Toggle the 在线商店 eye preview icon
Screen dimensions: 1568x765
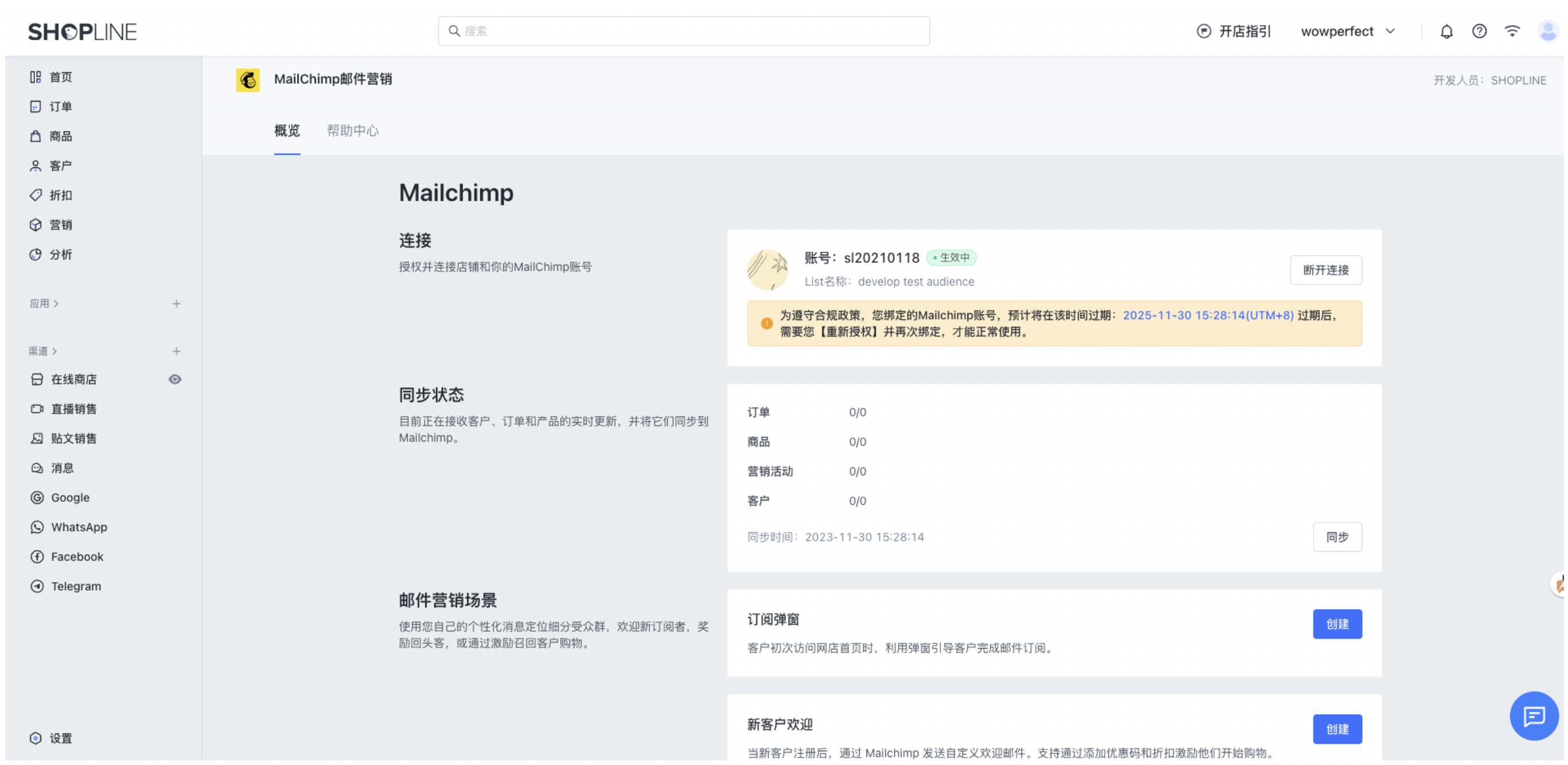[x=175, y=380]
